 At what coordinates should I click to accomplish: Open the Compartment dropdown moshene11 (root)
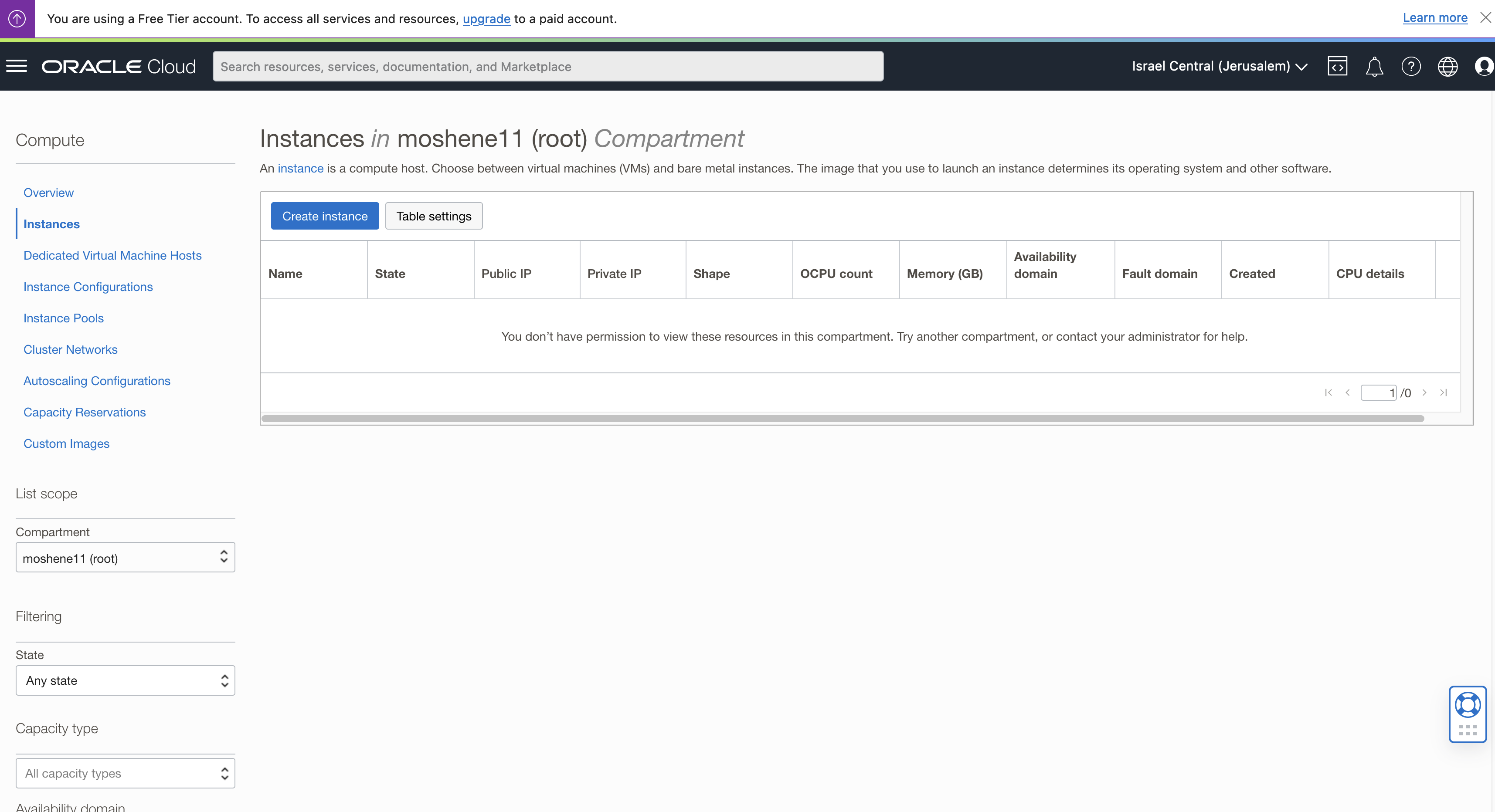[125, 558]
